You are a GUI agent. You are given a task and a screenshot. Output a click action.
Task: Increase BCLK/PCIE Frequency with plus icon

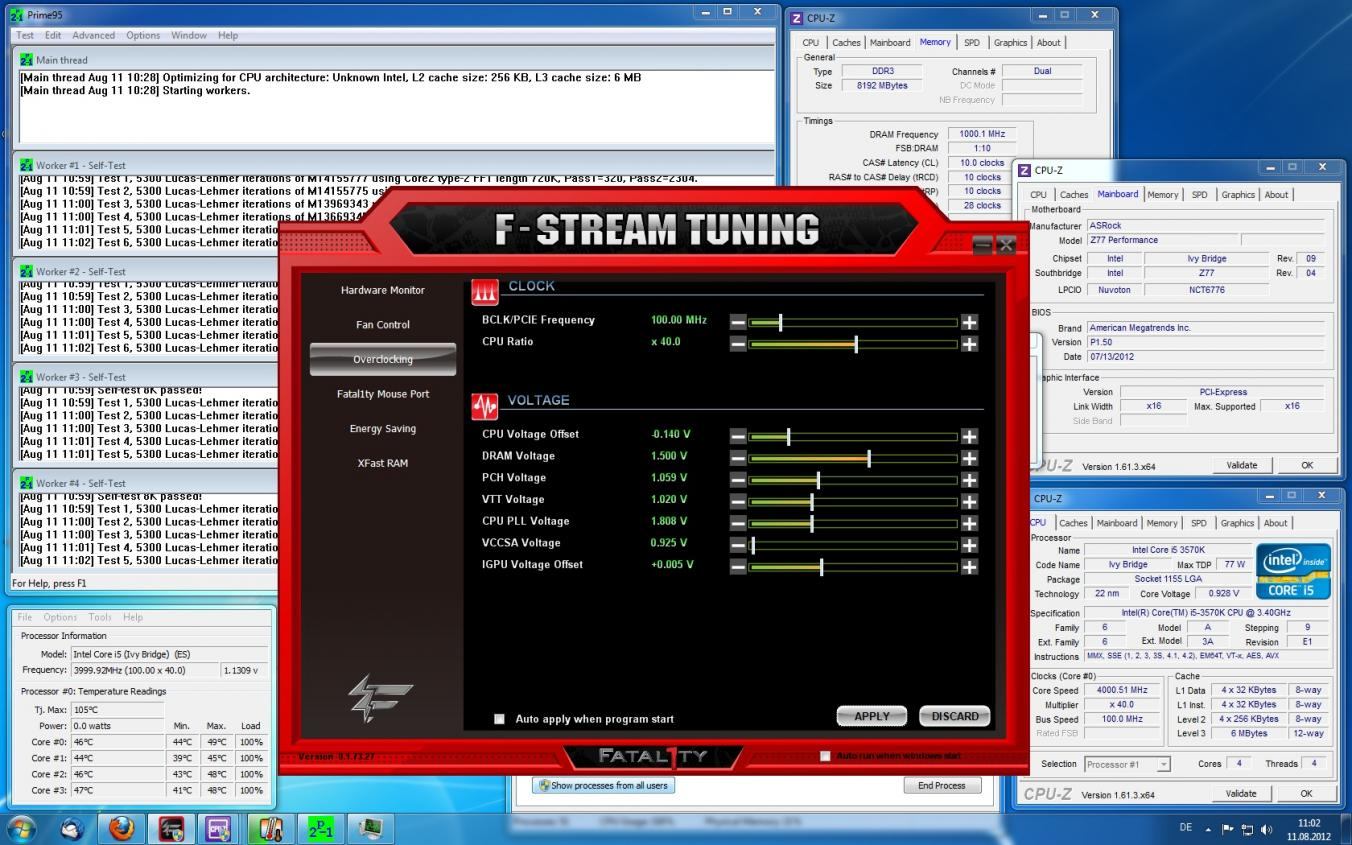[969, 322]
